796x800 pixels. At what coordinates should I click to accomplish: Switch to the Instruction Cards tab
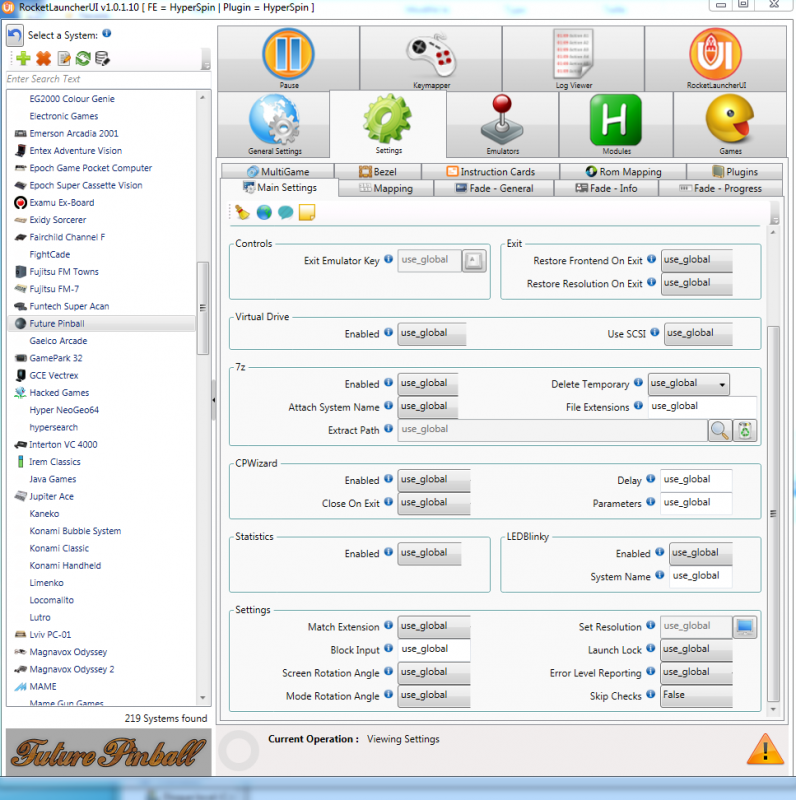coord(490,171)
